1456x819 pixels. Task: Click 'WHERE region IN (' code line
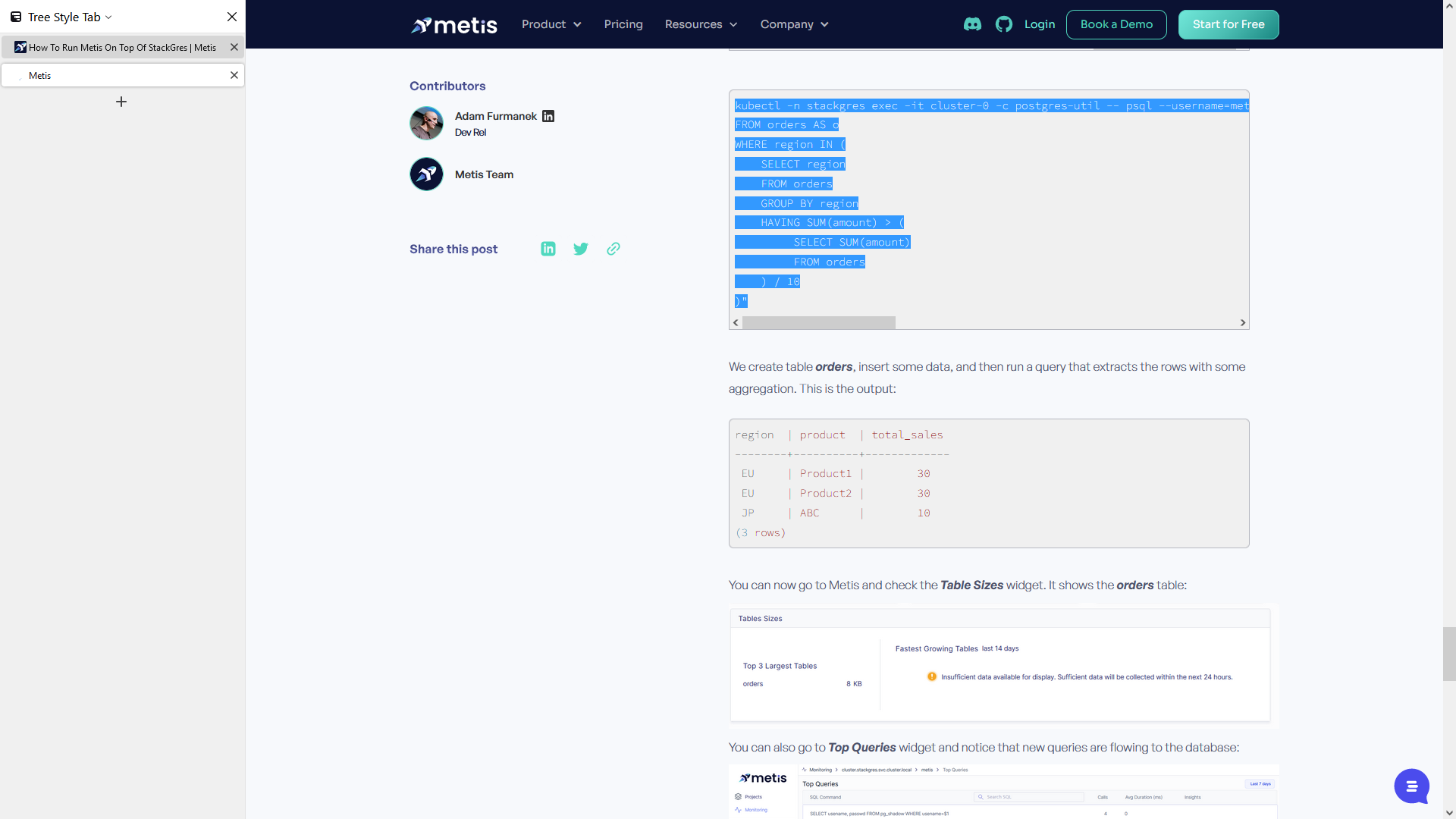tap(790, 144)
